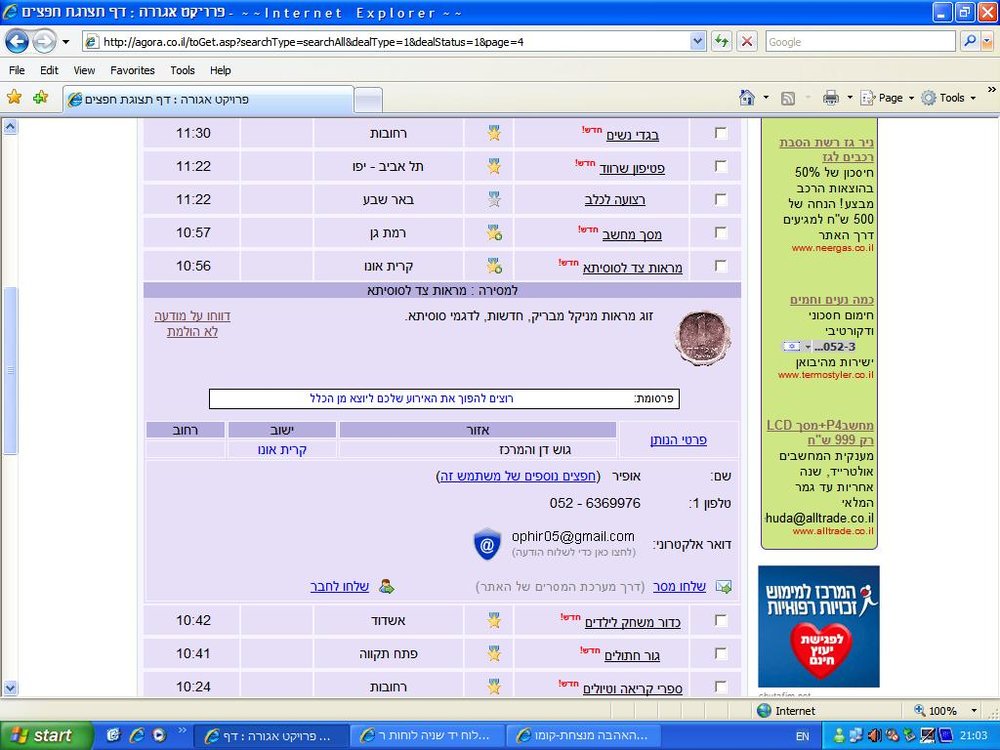Click the star icon in the רמת גן row
The width and height of the screenshot is (1000, 750).
[494, 232]
